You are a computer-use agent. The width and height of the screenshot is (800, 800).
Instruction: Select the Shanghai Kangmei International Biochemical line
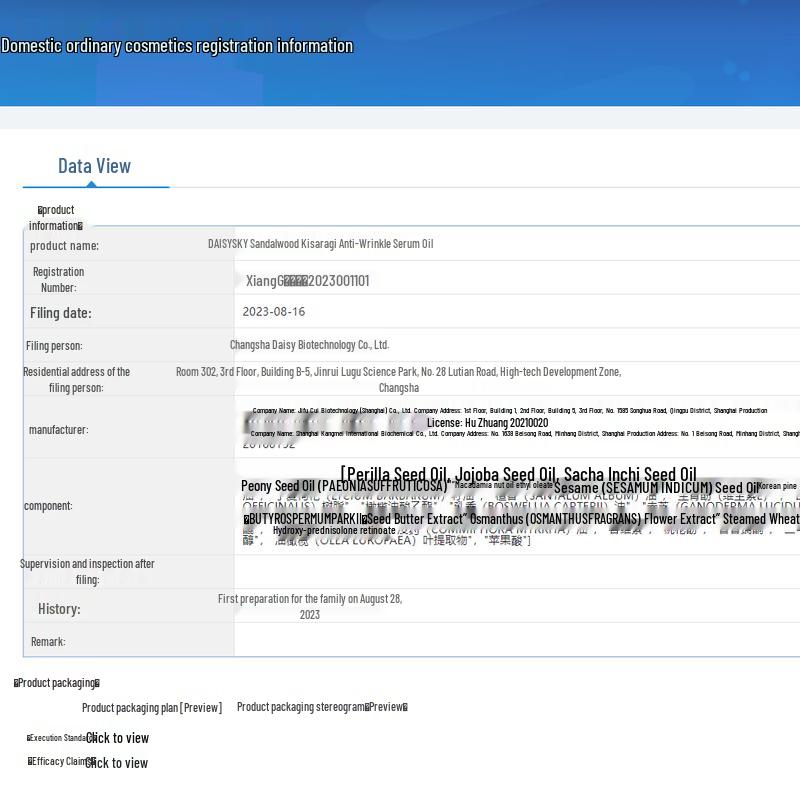tap(525, 434)
